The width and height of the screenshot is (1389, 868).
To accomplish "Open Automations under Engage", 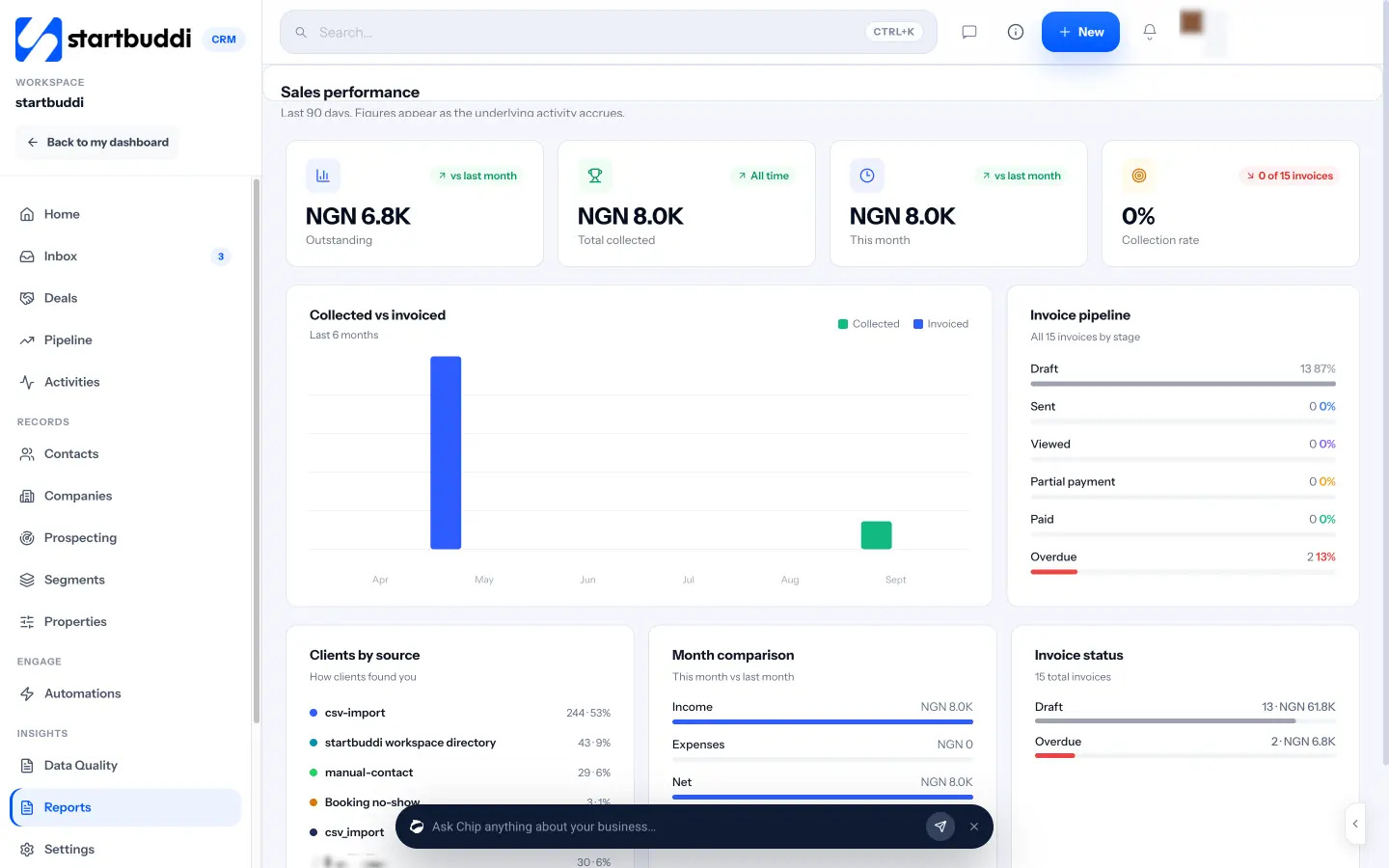I will pos(125,693).
